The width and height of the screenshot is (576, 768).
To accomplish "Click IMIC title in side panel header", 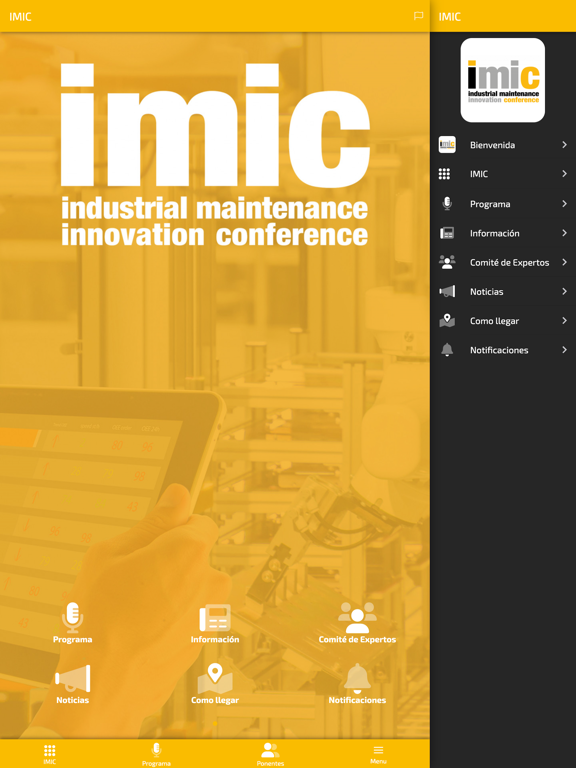I will (x=450, y=17).
